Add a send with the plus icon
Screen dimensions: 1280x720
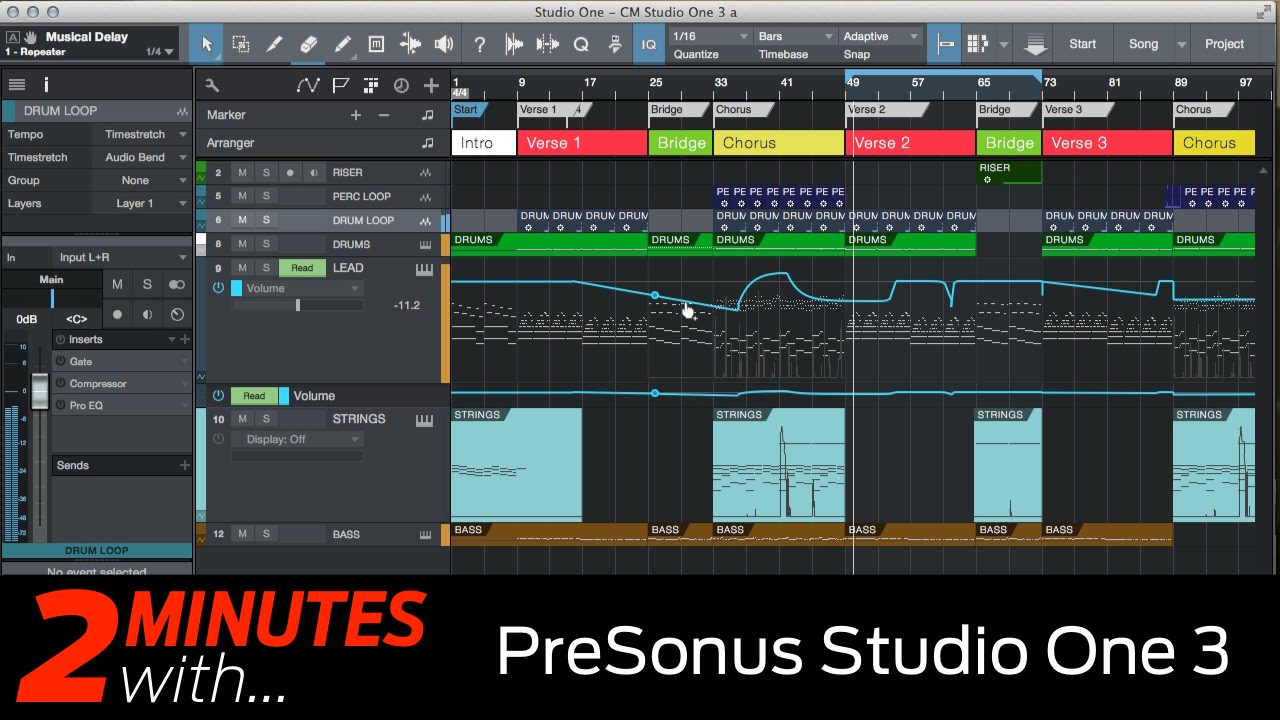184,465
